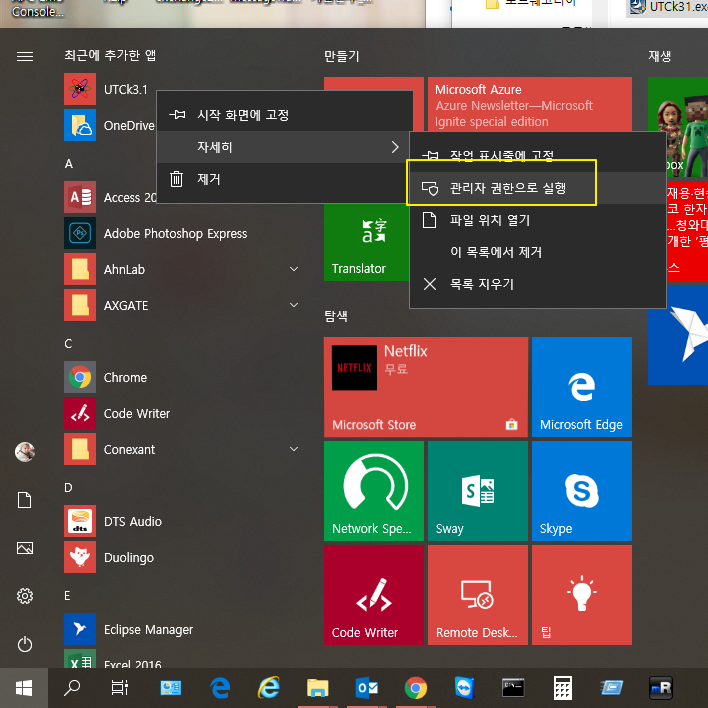Jump to letter C section header
The image size is (708, 708).
(68, 344)
